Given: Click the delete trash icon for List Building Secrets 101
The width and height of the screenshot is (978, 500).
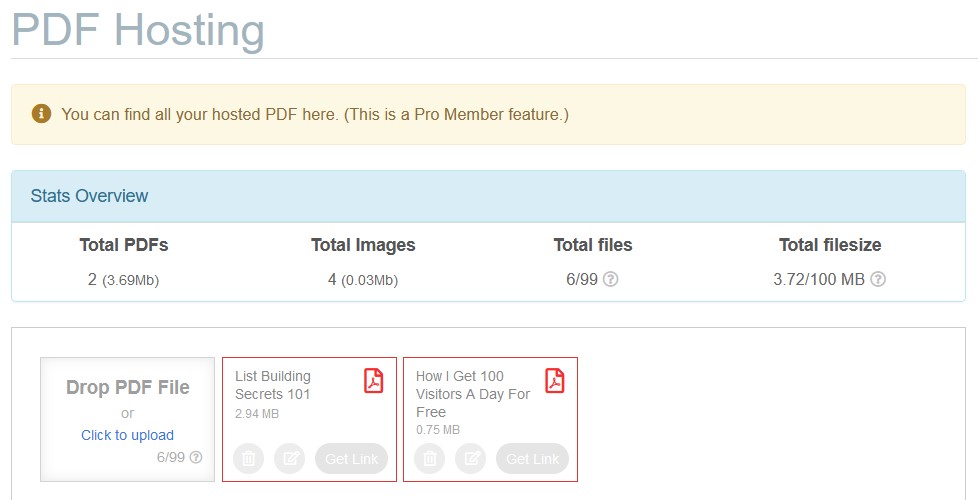Looking at the screenshot, I should pos(248,459).
